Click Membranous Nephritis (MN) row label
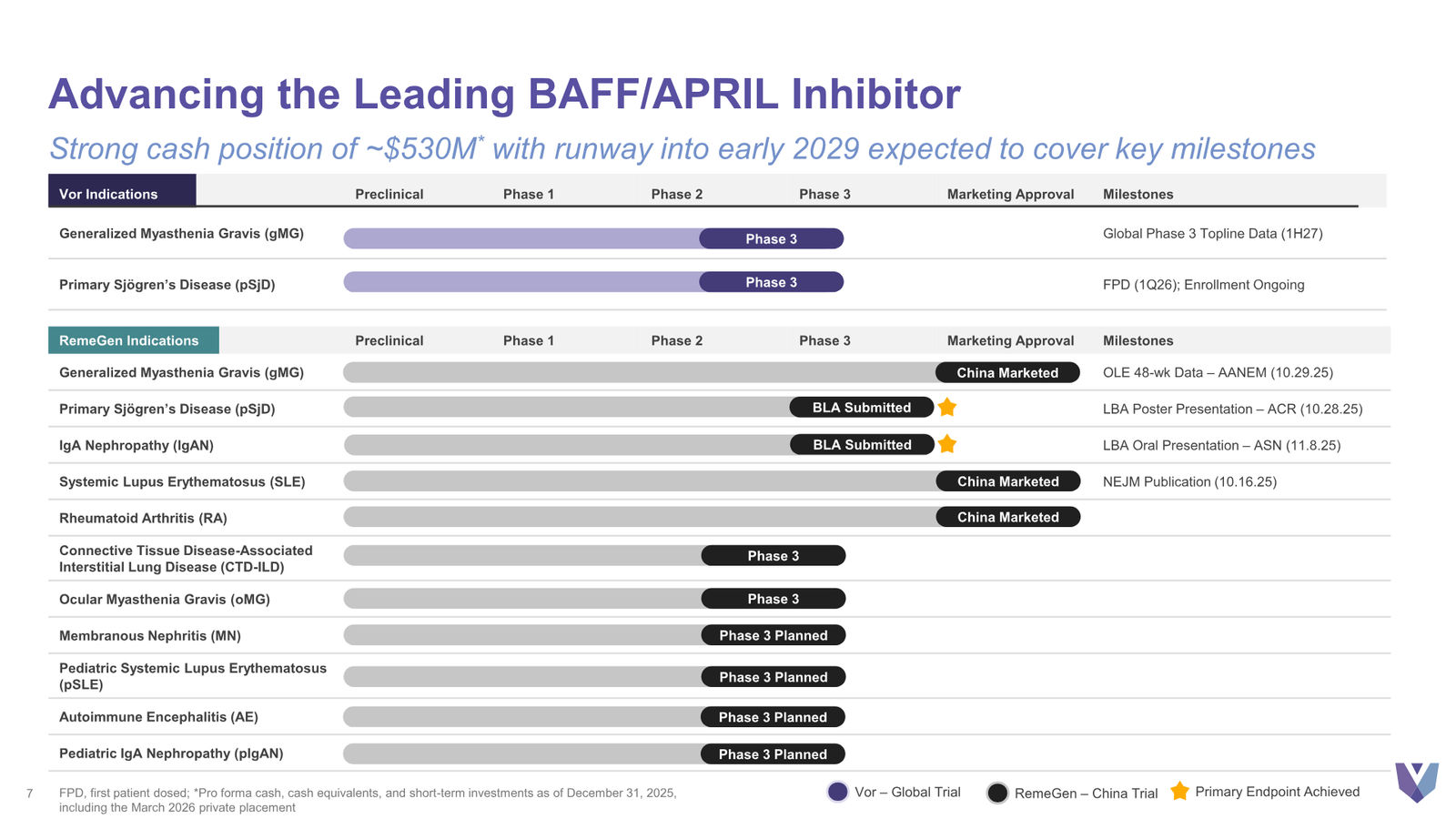Screen dimensions: 1456x819 point(150,635)
